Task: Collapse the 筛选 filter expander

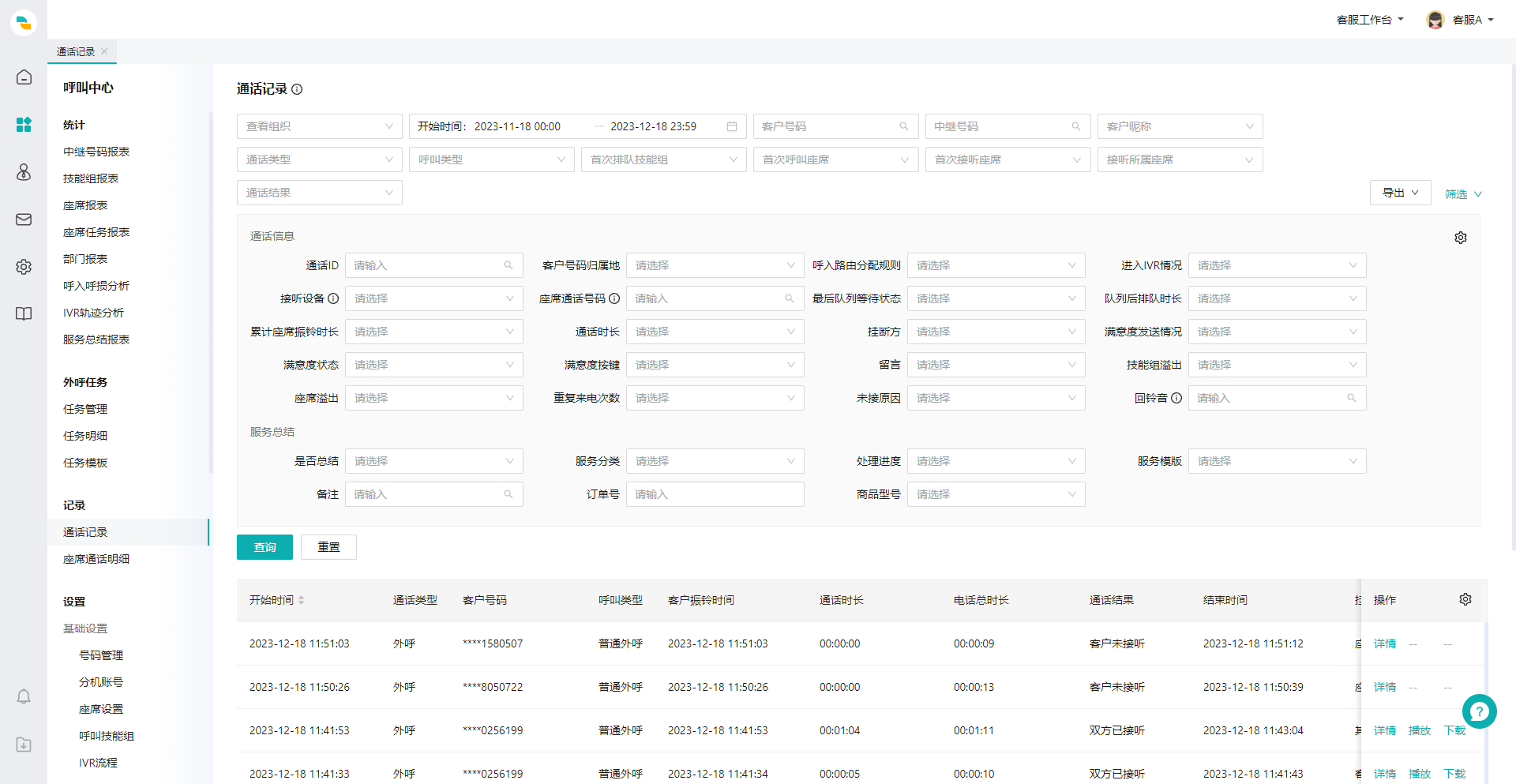Action: (x=1463, y=194)
